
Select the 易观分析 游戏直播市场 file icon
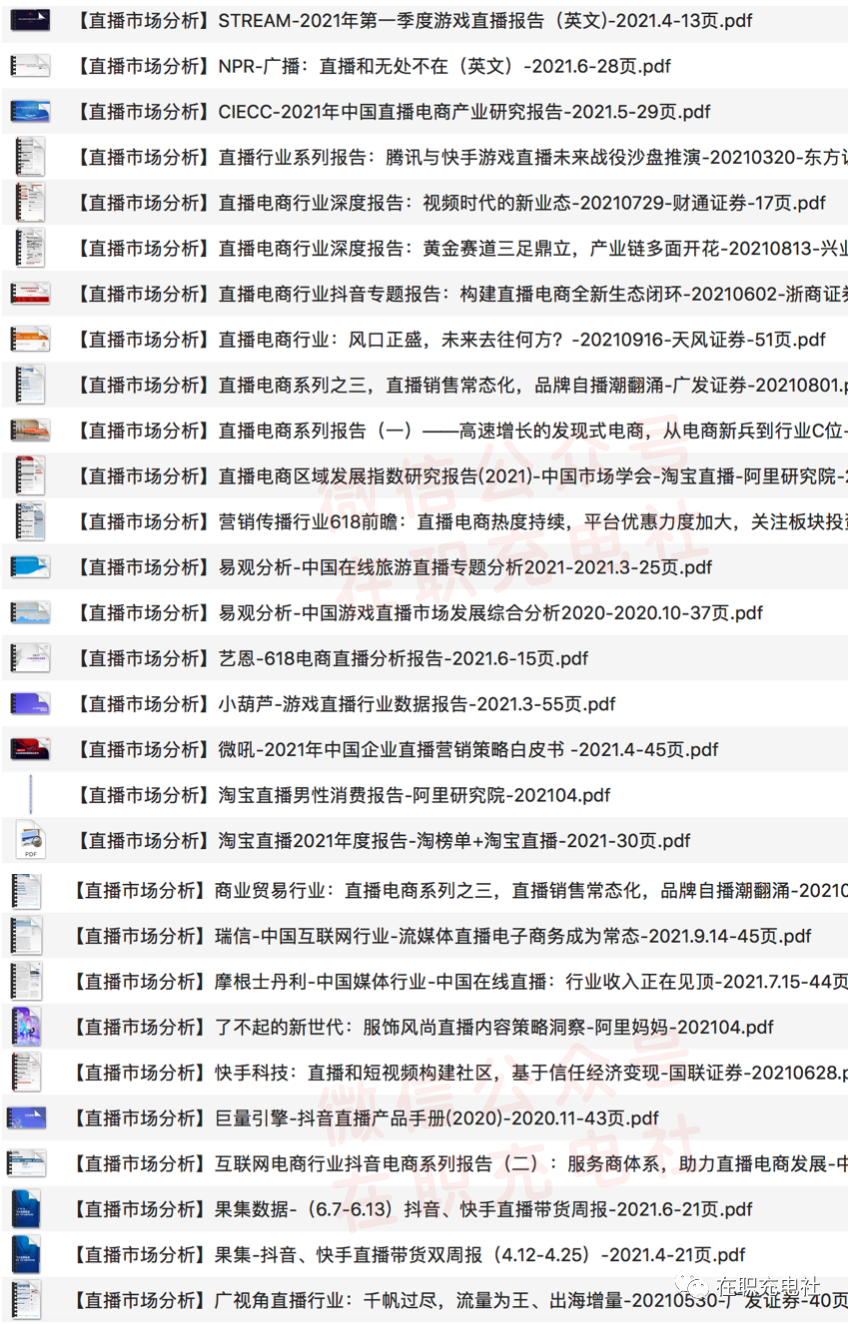point(30,612)
